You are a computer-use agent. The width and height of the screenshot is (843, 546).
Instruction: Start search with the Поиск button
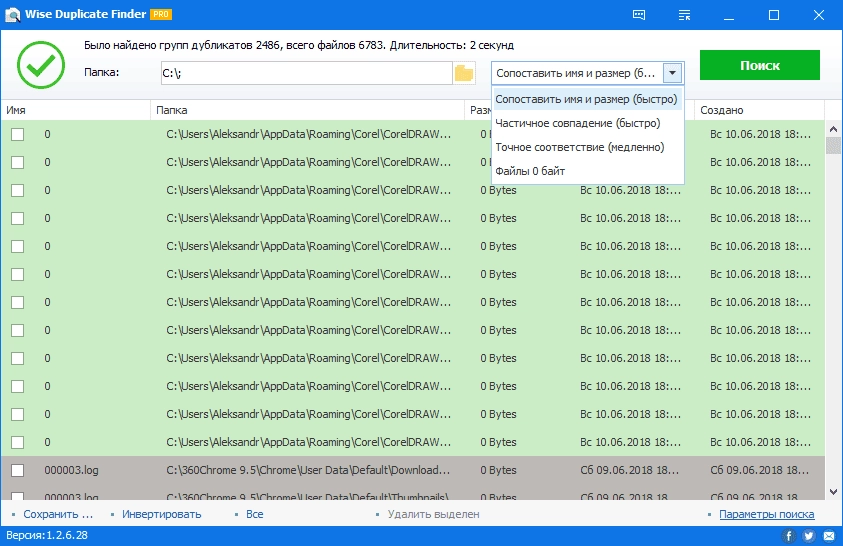760,65
